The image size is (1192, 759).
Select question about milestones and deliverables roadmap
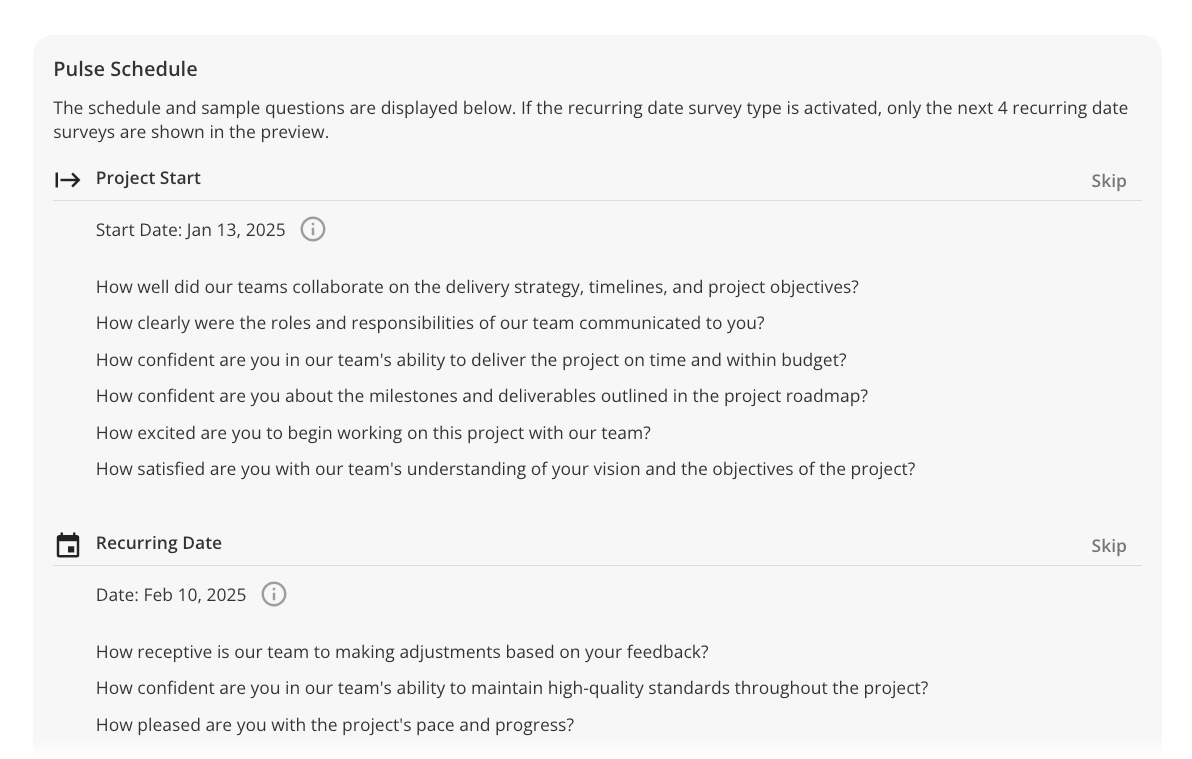pyautogui.click(x=482, y=396)
